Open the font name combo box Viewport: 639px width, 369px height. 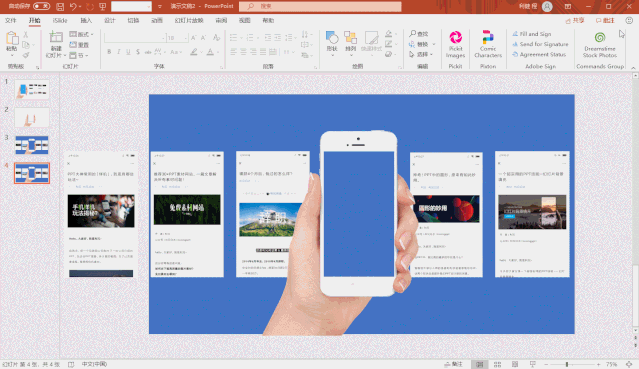(135, 38)
